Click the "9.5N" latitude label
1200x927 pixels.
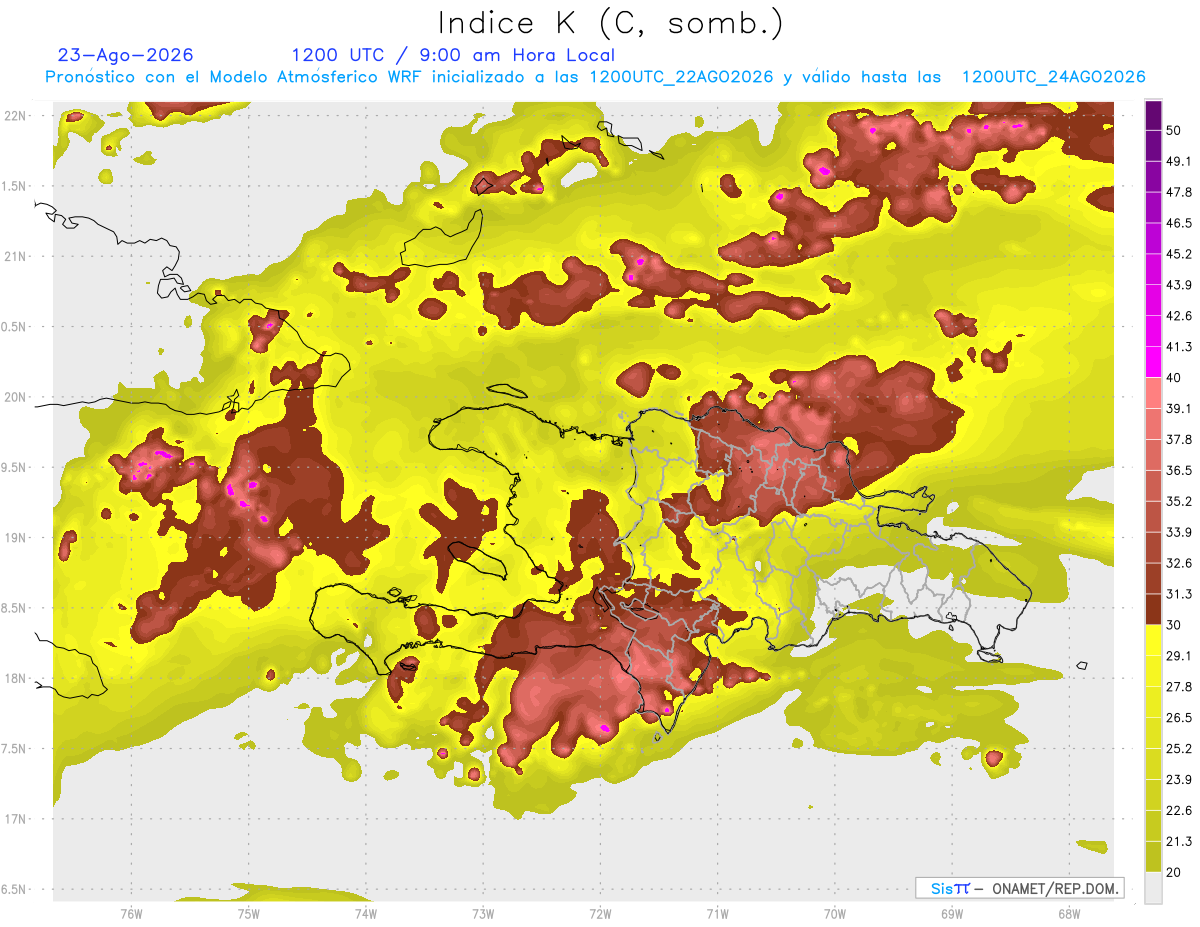(x=15, y=467)
